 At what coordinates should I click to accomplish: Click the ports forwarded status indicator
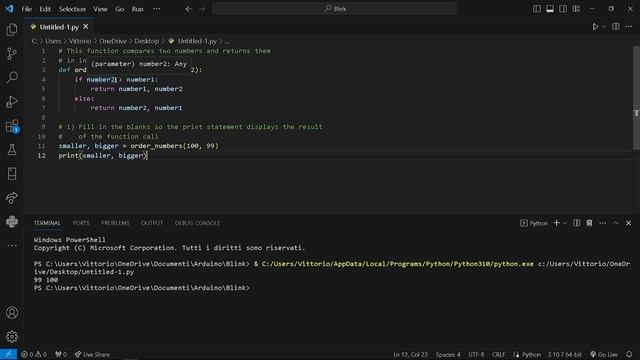(x=61, y=354)
